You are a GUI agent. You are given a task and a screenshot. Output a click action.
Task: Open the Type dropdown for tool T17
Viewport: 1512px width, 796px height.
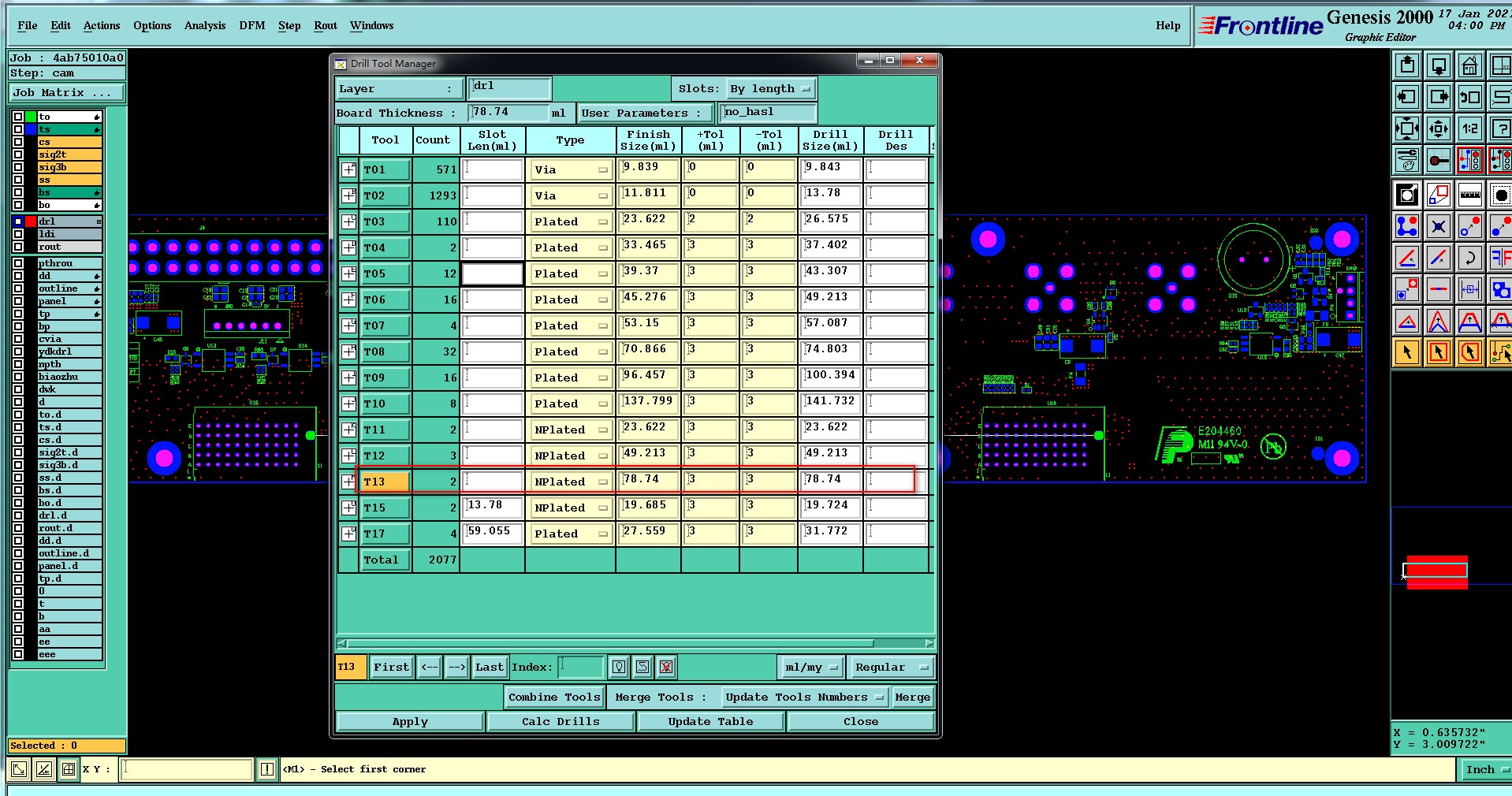[572, 534]
